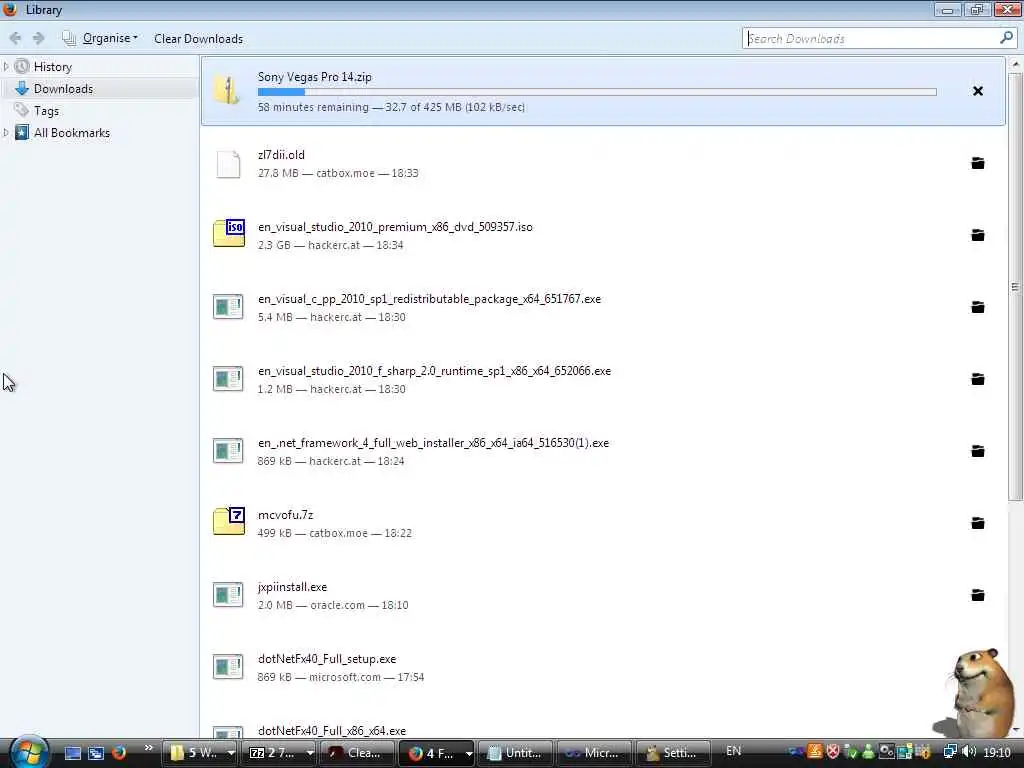Click the EN language indicator

pos(733,751)
